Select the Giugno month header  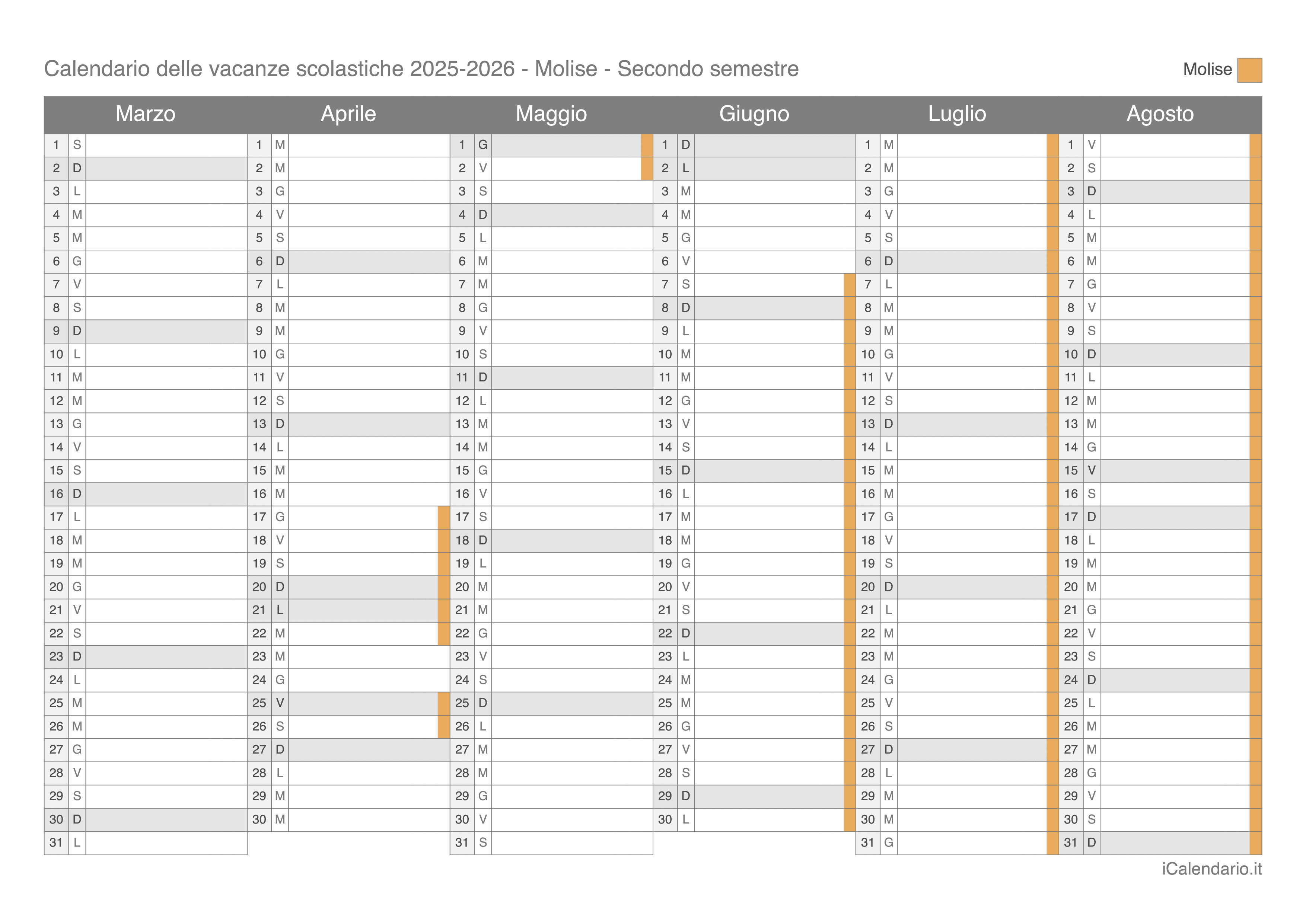coord(754,114)
